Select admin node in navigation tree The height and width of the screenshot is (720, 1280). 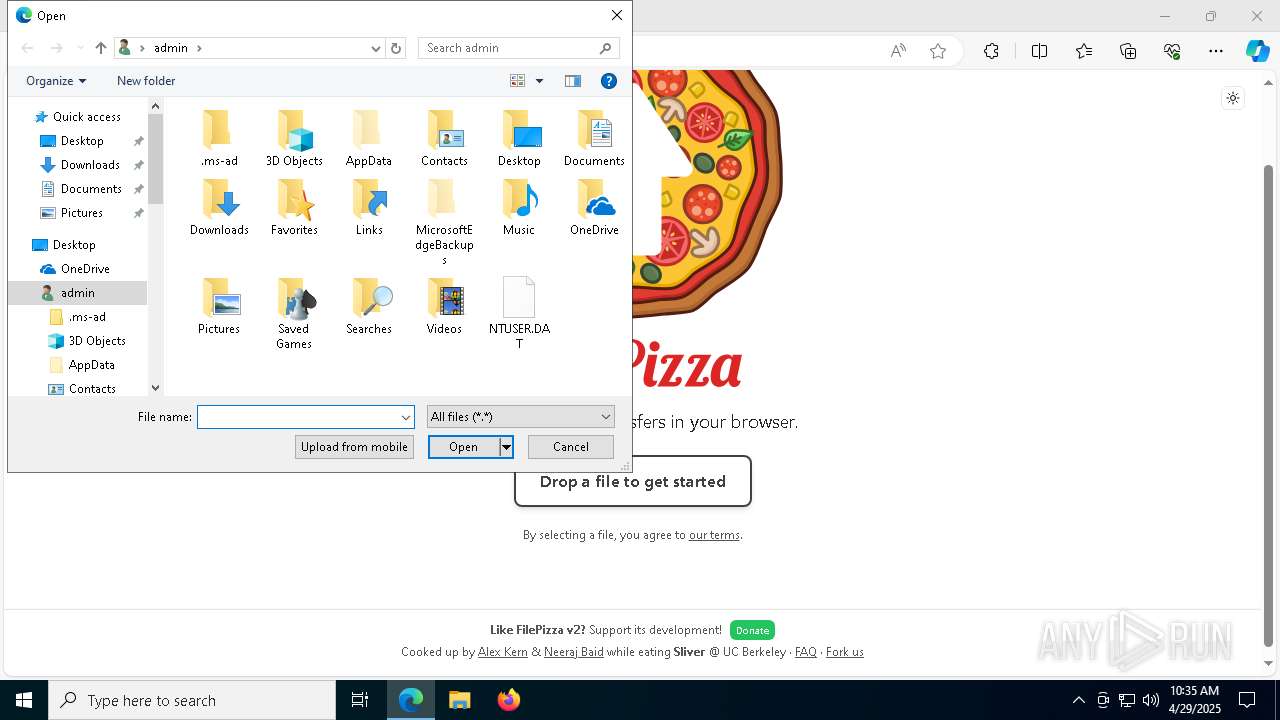[x=78, y=293]
